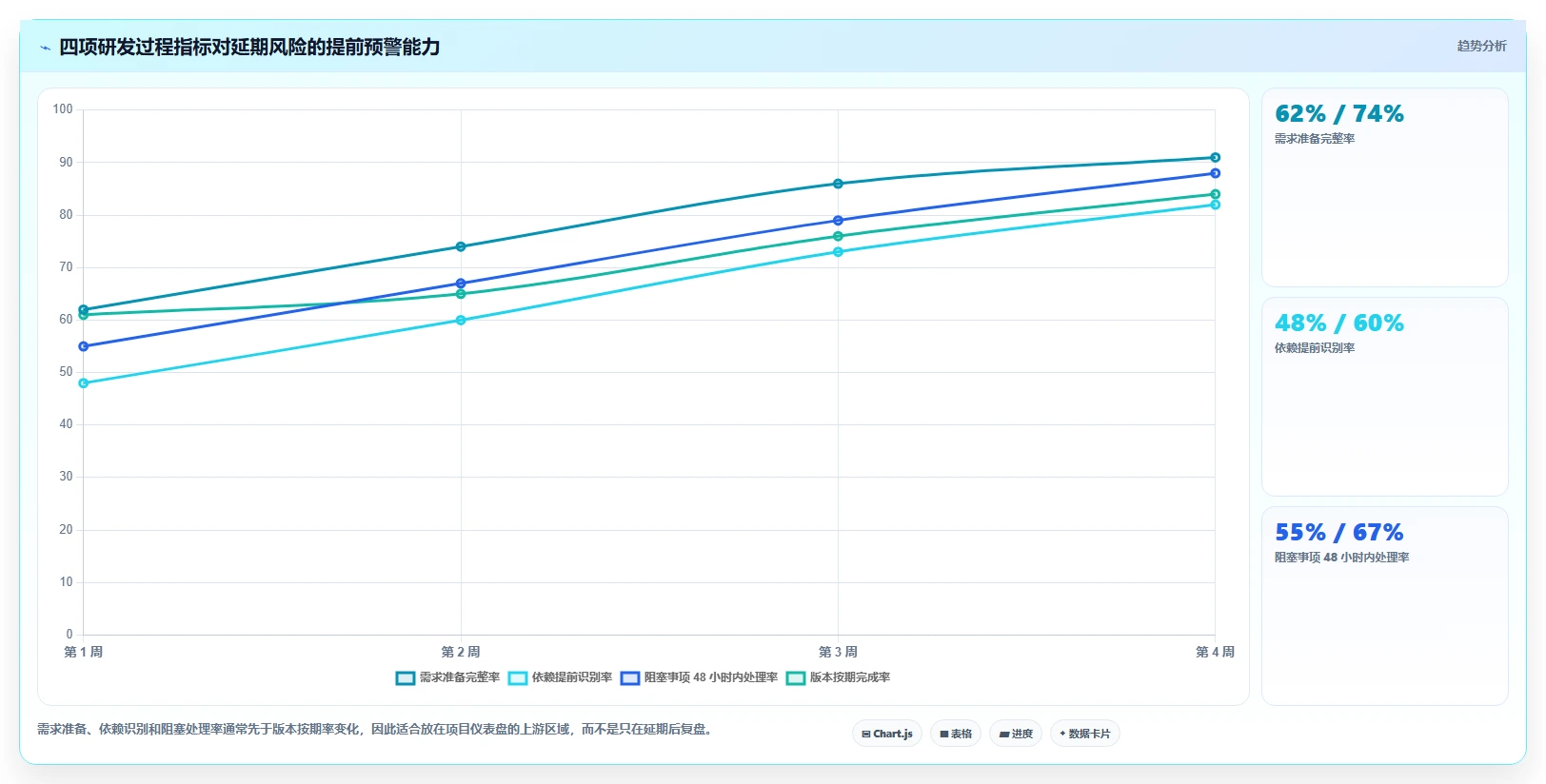Viewport: 1546px width, 784px height.
Task: Click 需求准备完整率 data point at 第 4 周
Action: (1216, 157)
